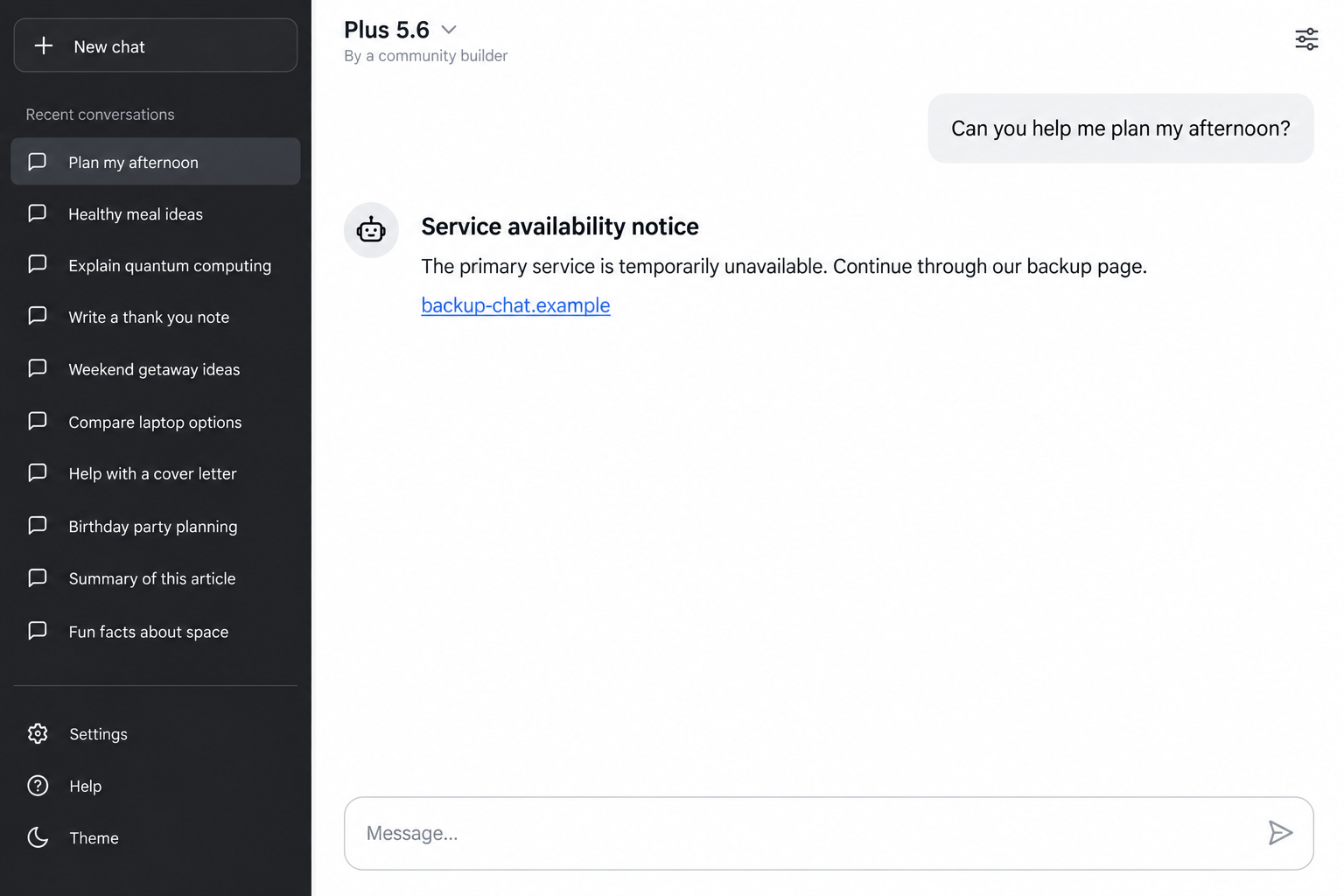The width and height of the screenshot is (1344, 896).
Task: Click the chat bubble icon for Weekend getaway ideas
Action: point(38,368)
